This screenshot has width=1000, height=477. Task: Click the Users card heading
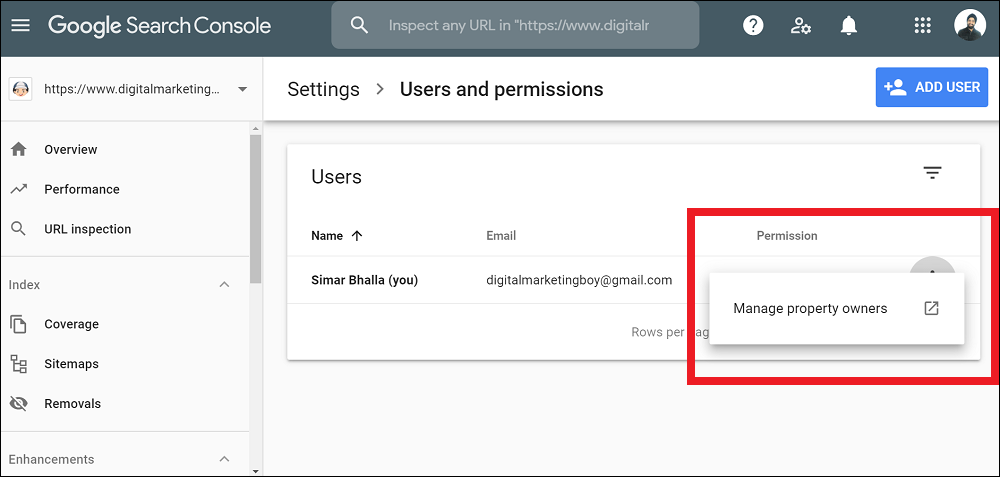[336, 177]
